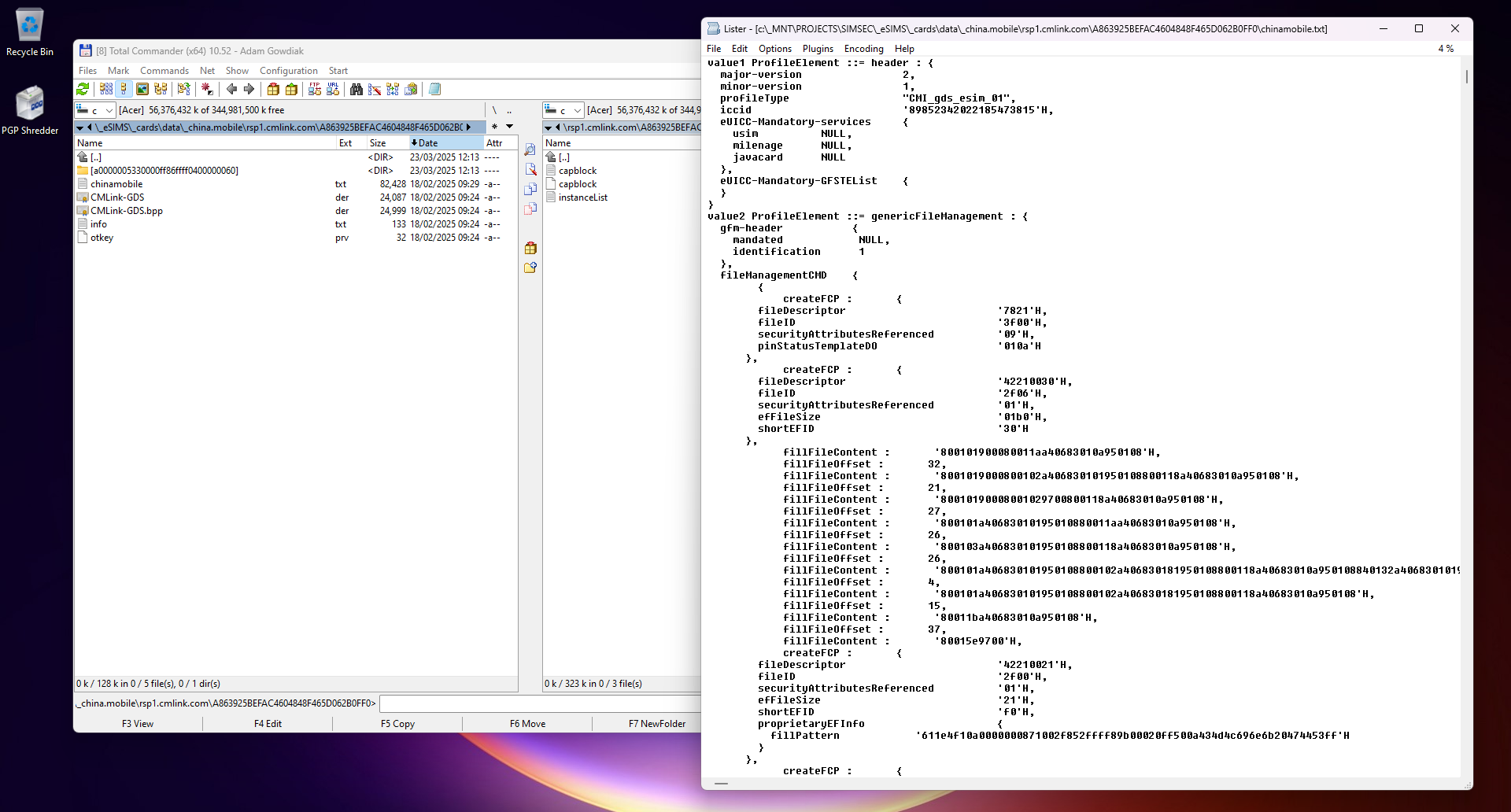Click the Pack files toolbar icon

(x=273, y=90)
